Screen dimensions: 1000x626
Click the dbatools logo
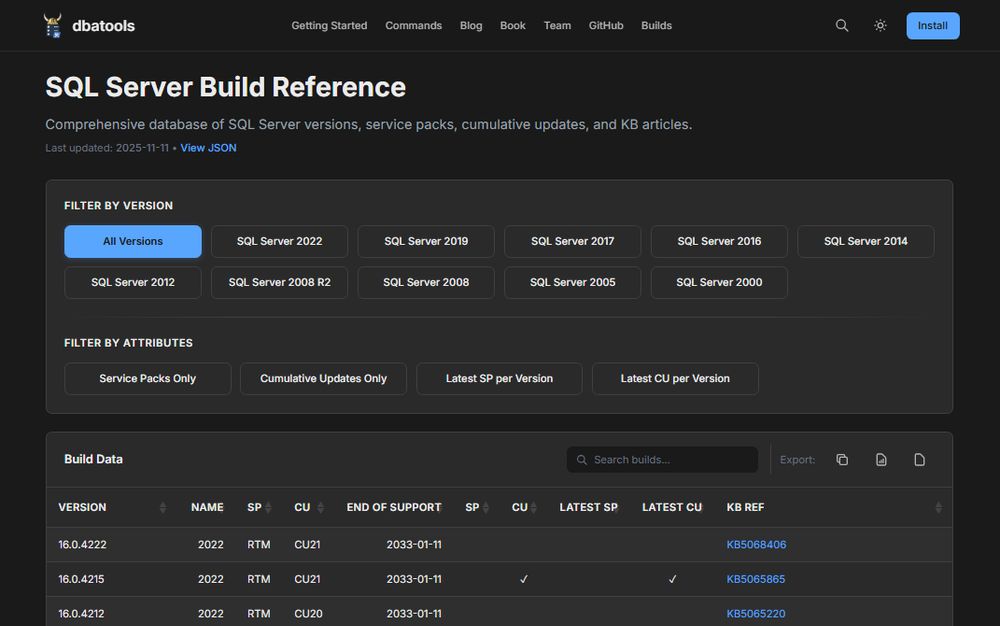point(52,25)
